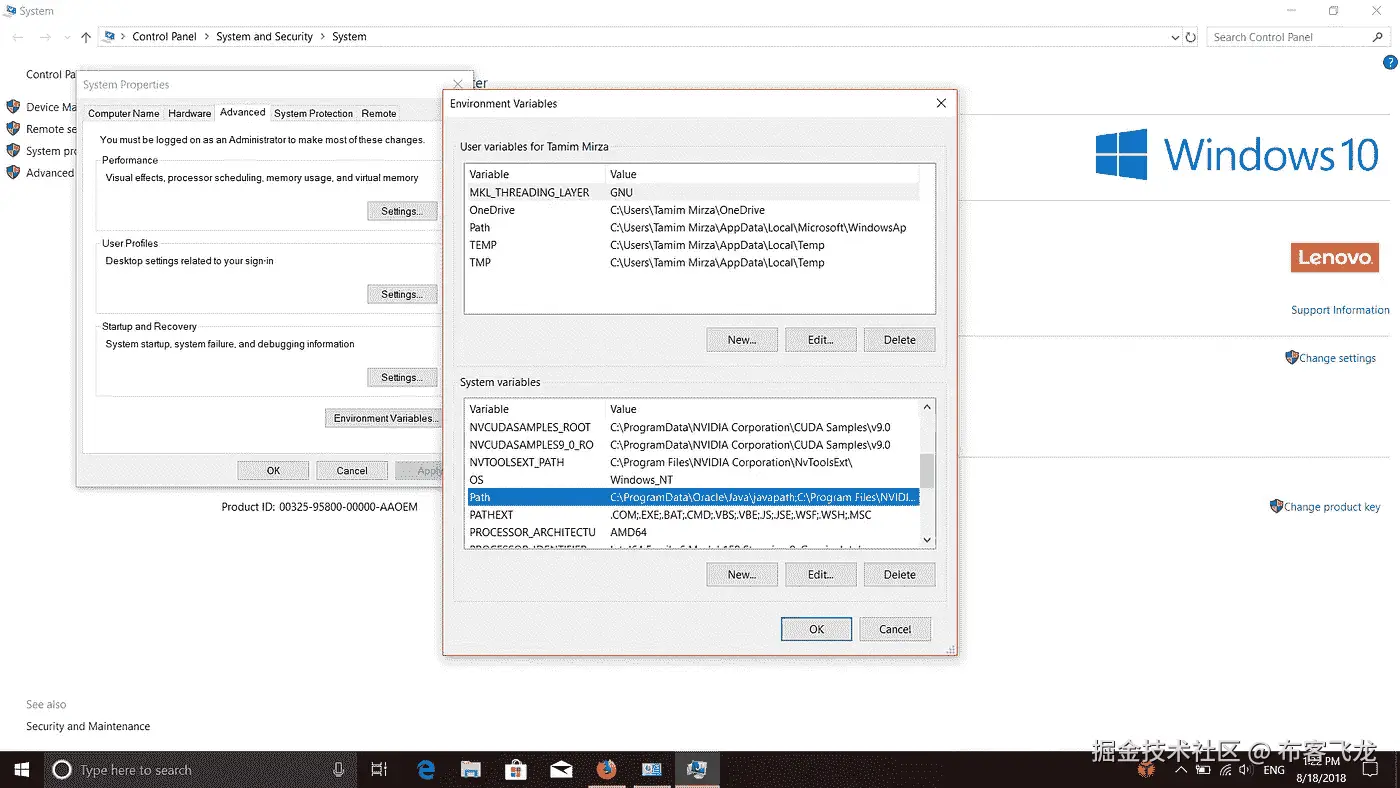1400x788 pixels.
Task: Open the Support Information link
Action: point(1340,310)
